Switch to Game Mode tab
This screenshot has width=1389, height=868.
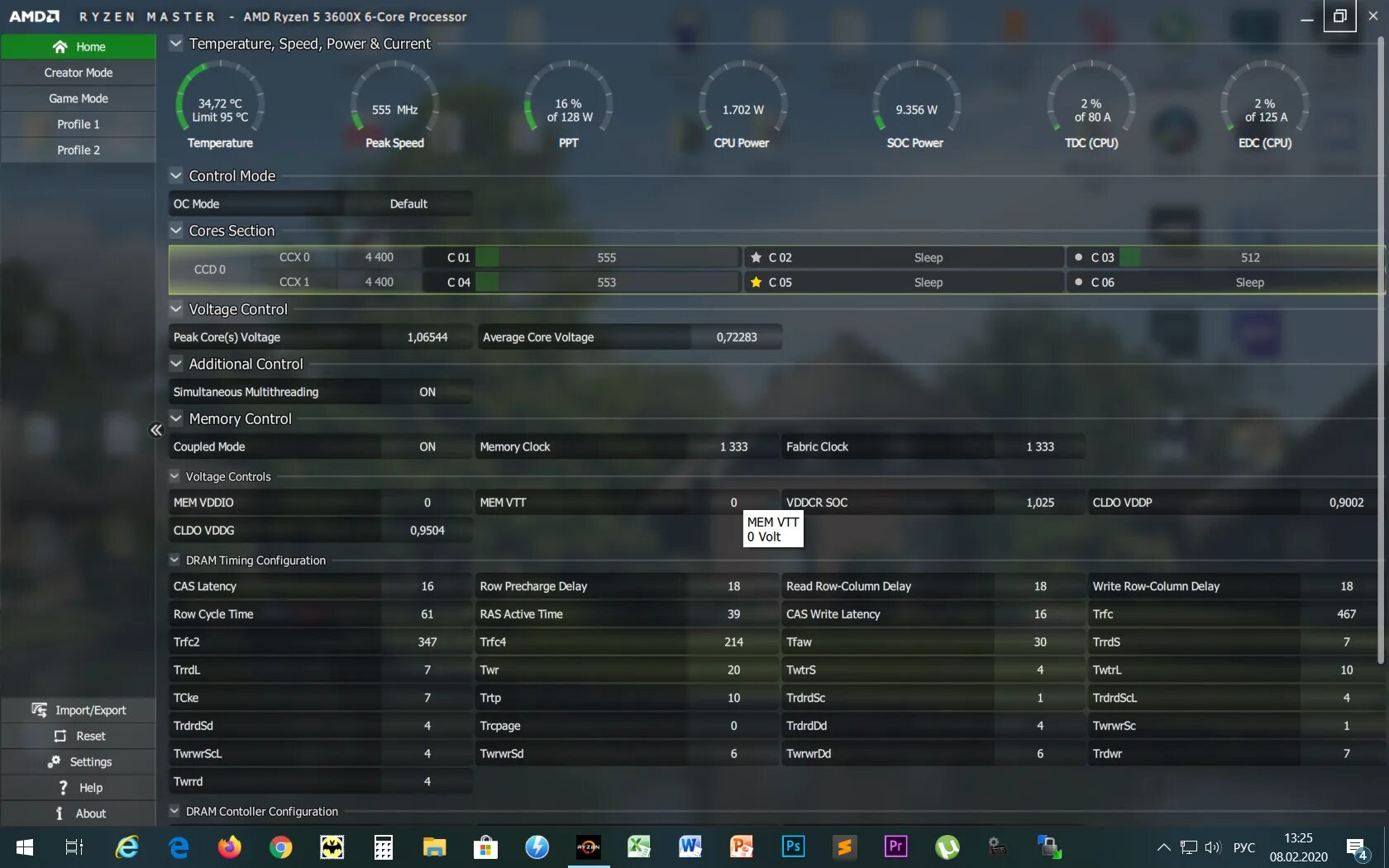[79, 98]
